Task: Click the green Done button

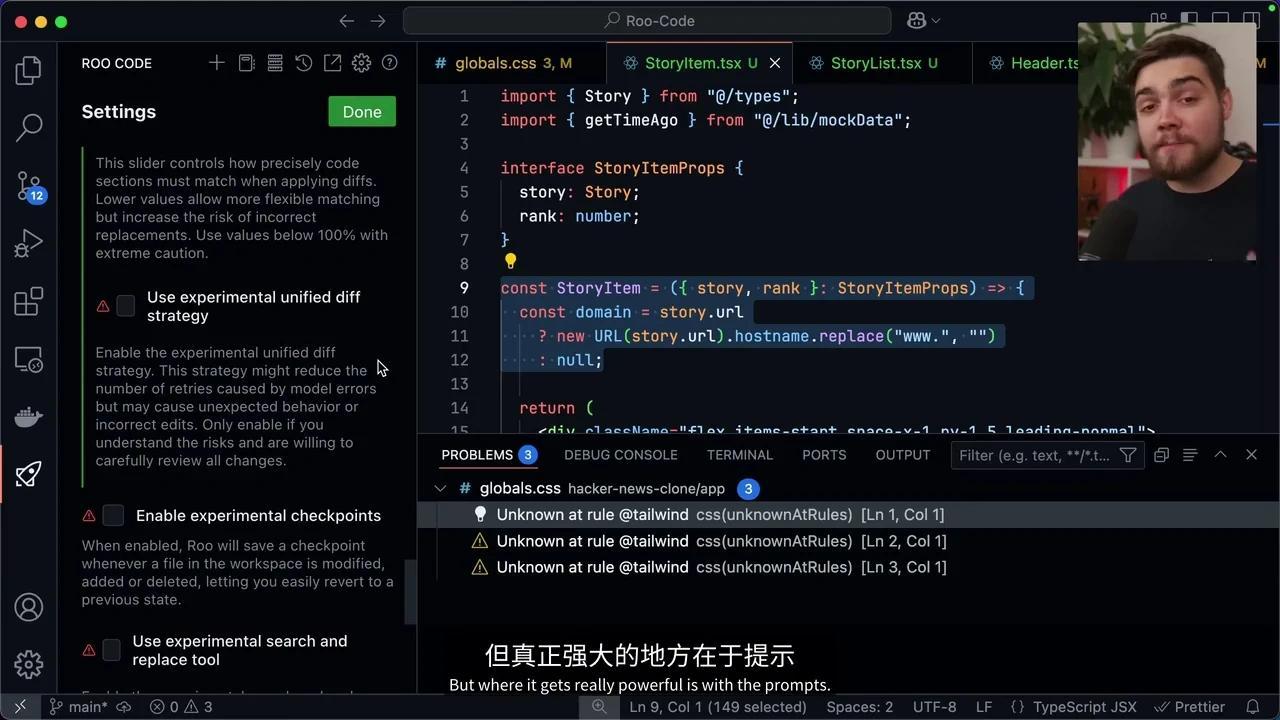Action: point(362,112)
